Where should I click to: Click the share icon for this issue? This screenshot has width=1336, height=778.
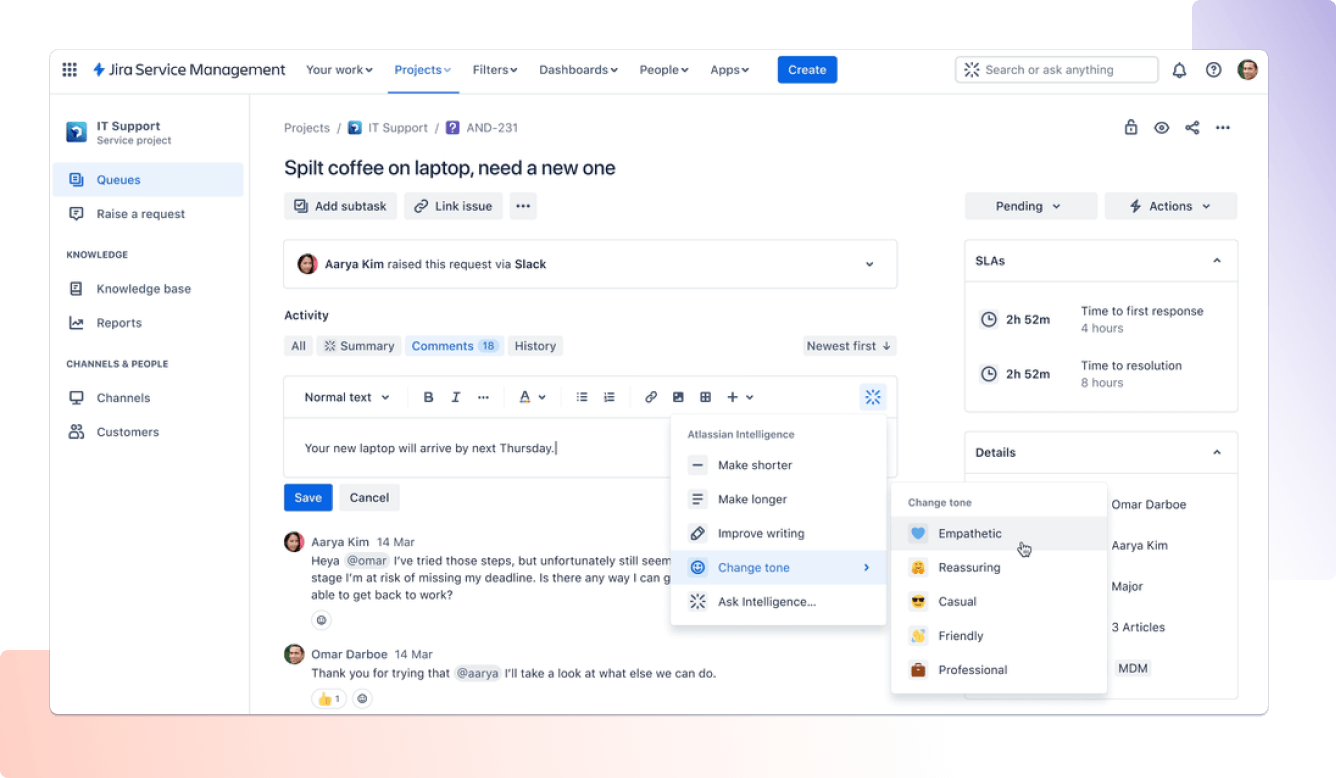pyautogui.click(x=1192, y=128)
